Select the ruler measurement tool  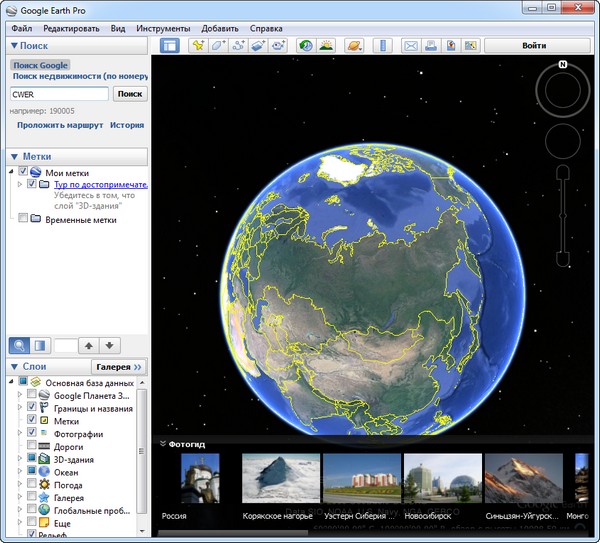(x=383, y=46)
